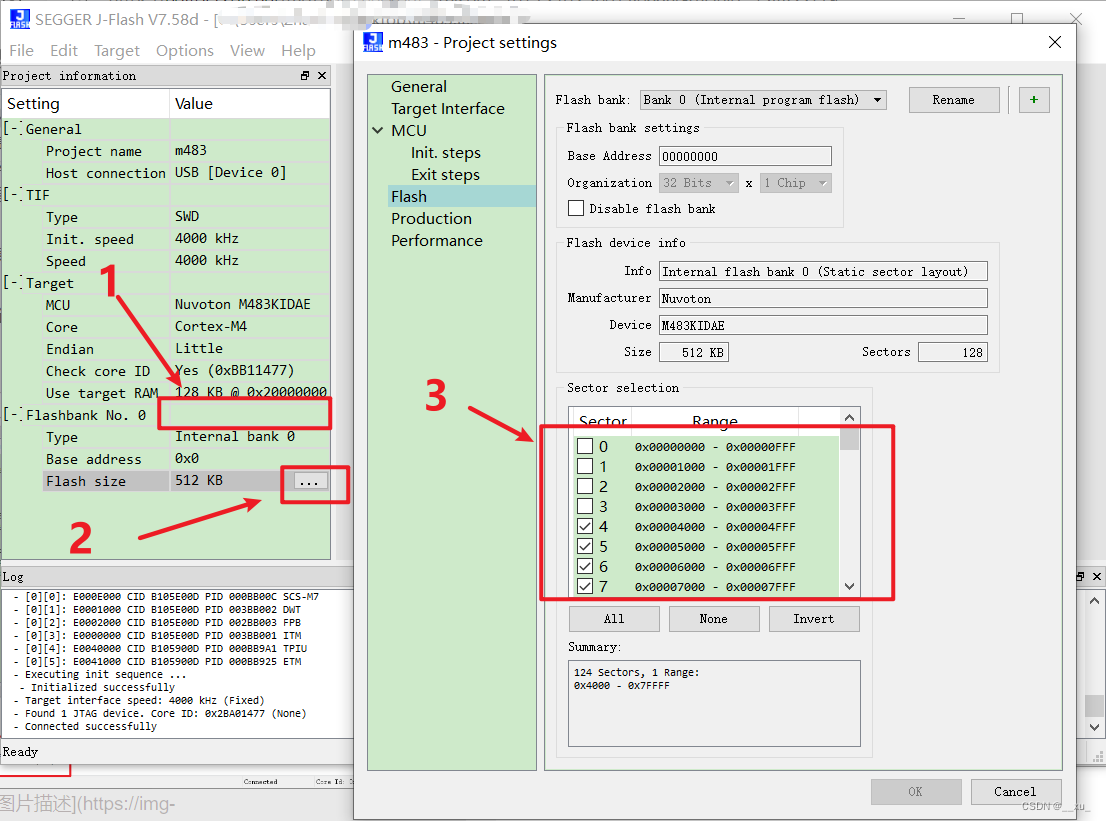Click Log panel scroll down arrow
The height and width of the screenshot is (821, 1106).
click(1094, 727)
